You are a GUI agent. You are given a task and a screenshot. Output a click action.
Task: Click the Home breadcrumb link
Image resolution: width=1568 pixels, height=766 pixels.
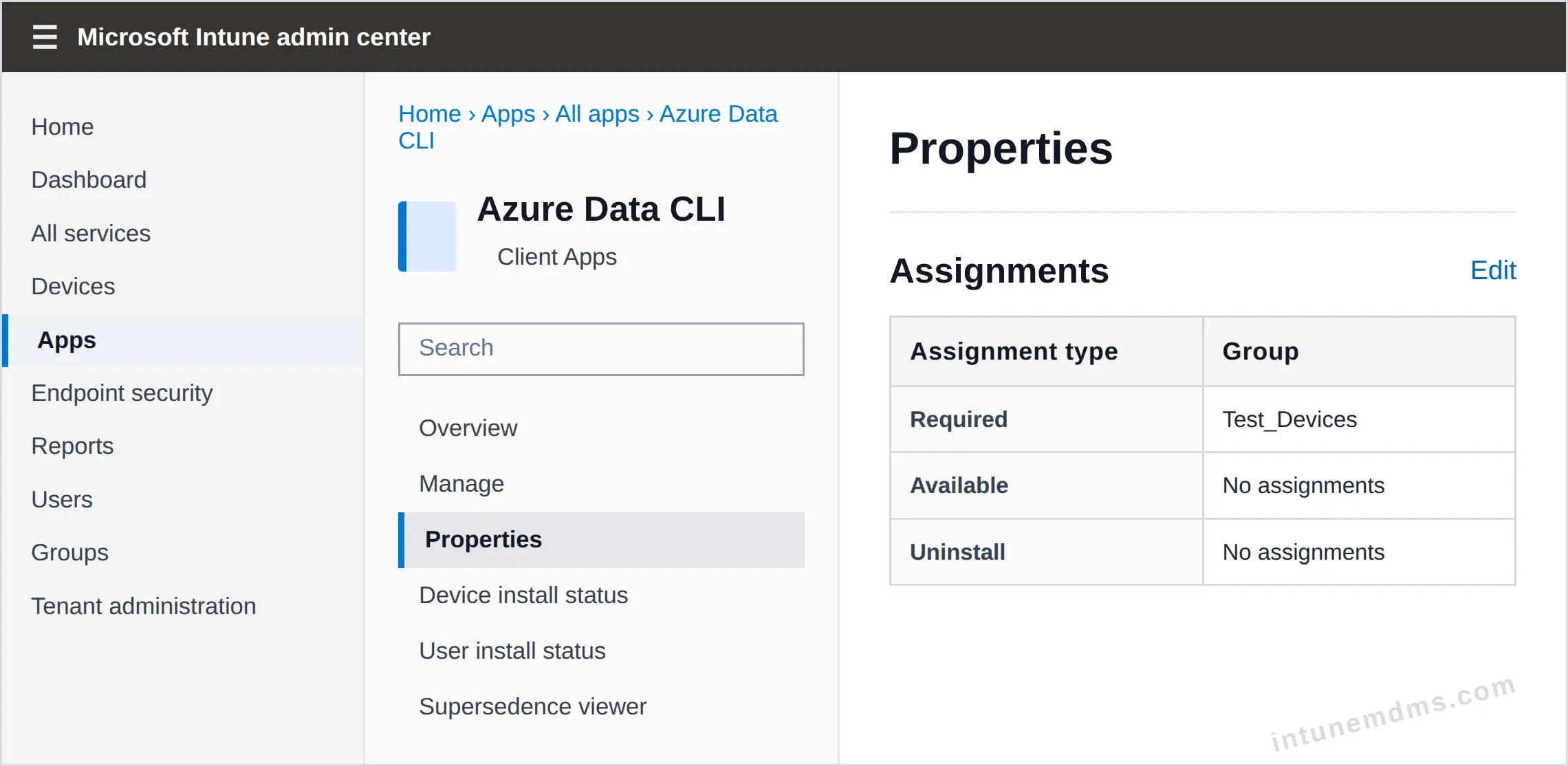click(x=430, y=113)
